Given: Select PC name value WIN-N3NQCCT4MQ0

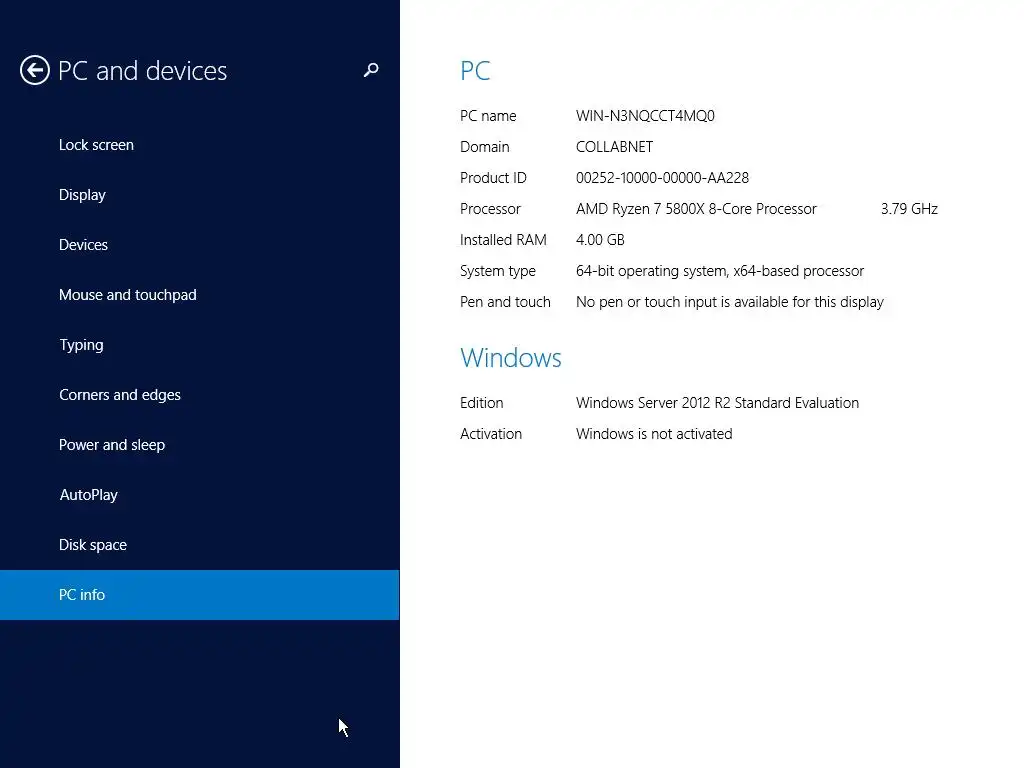Looking at the screenshot, I should pos(645,116).
